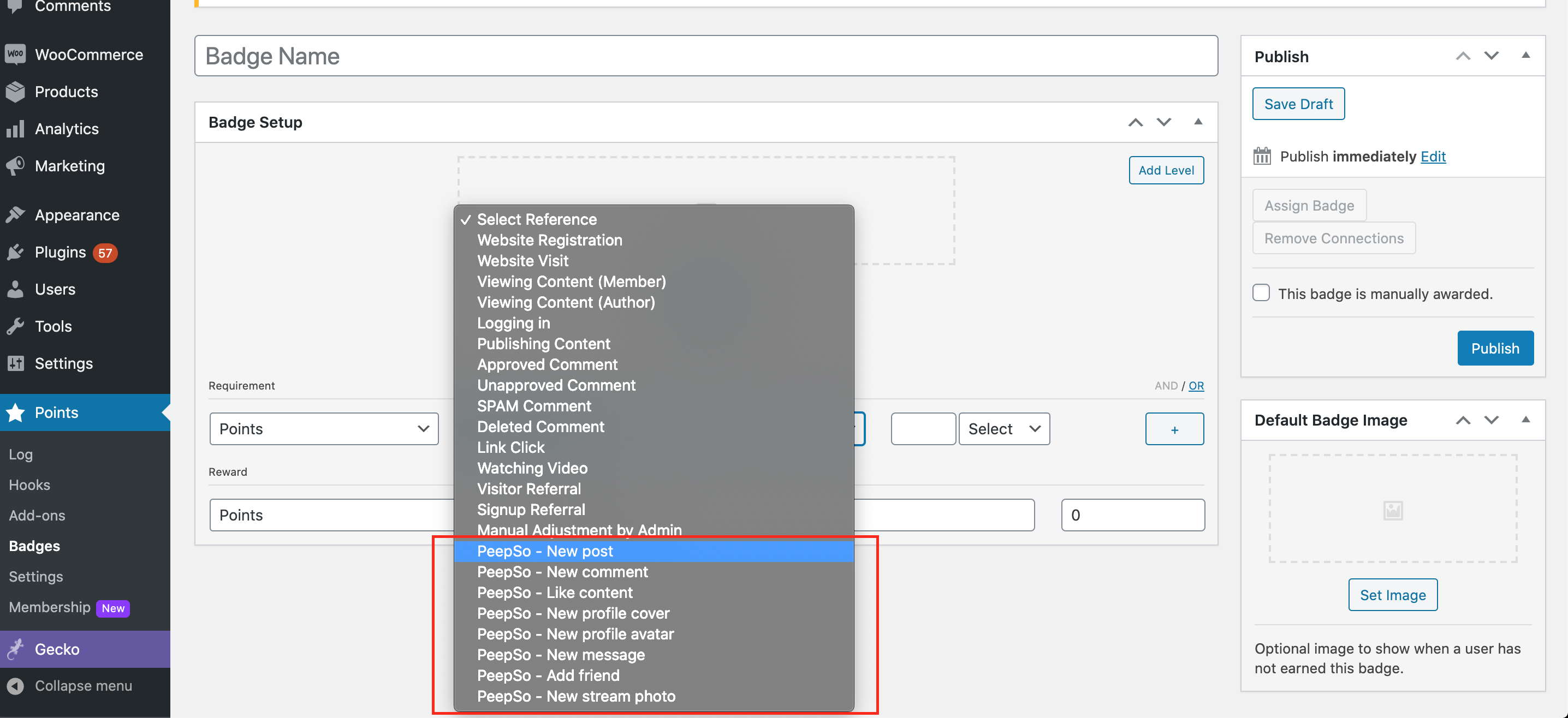Select Publishing Content reference option
The width and height of the screenshot is (1568, 718).
click(x=654, y=343)
